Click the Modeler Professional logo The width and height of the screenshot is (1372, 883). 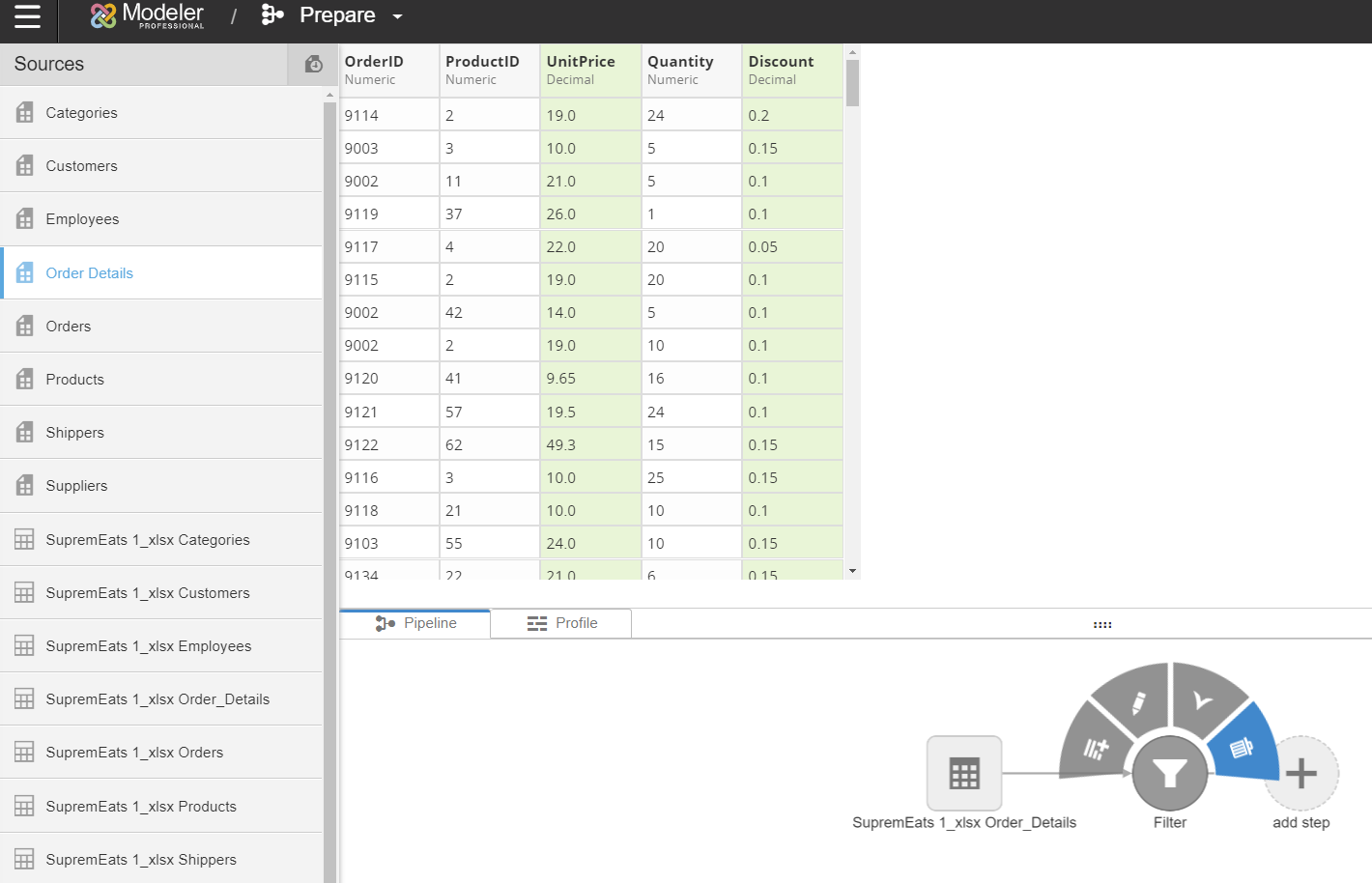(x=147, y=15)
